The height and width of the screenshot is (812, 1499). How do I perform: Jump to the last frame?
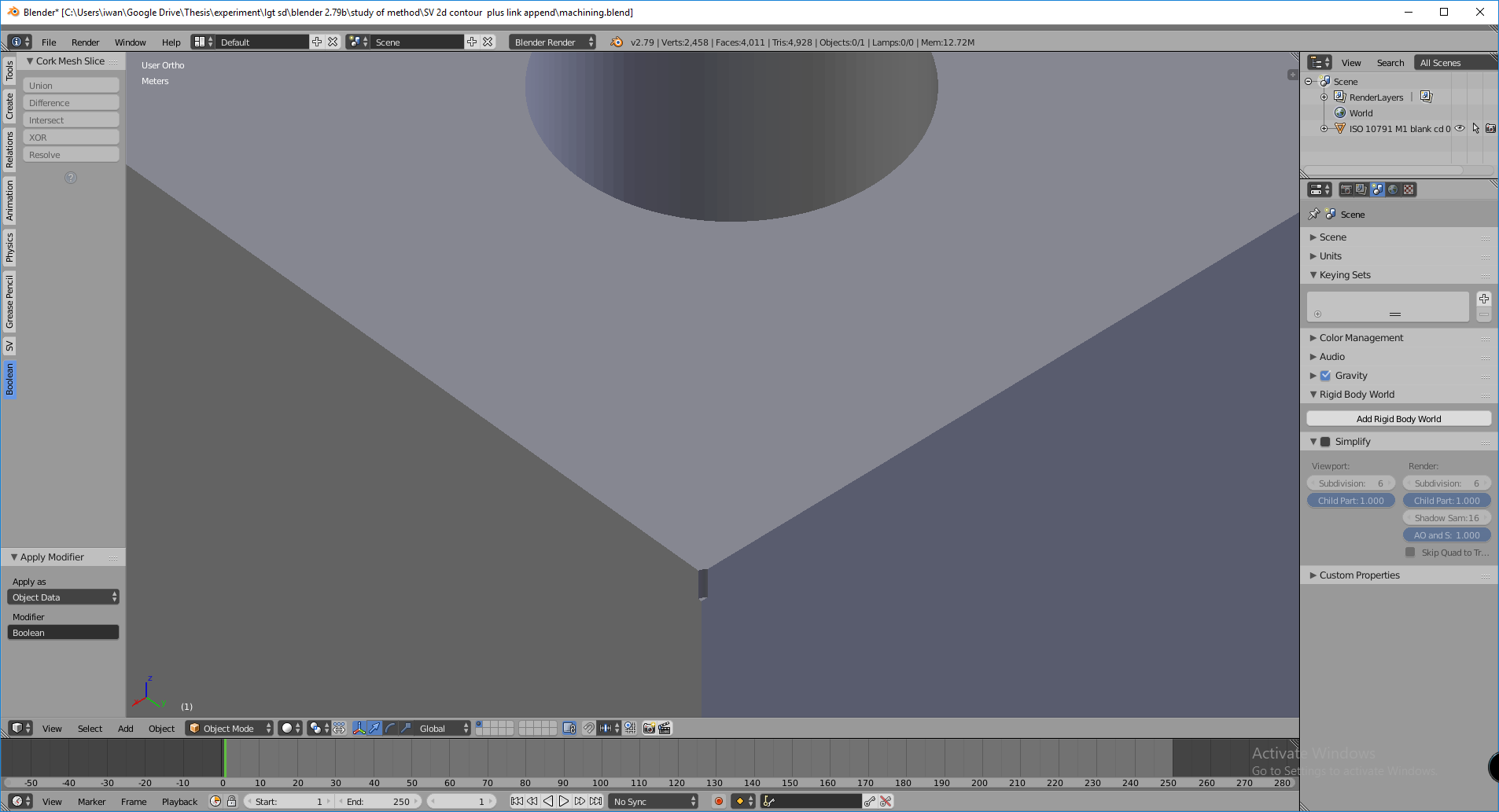[595, 801]
